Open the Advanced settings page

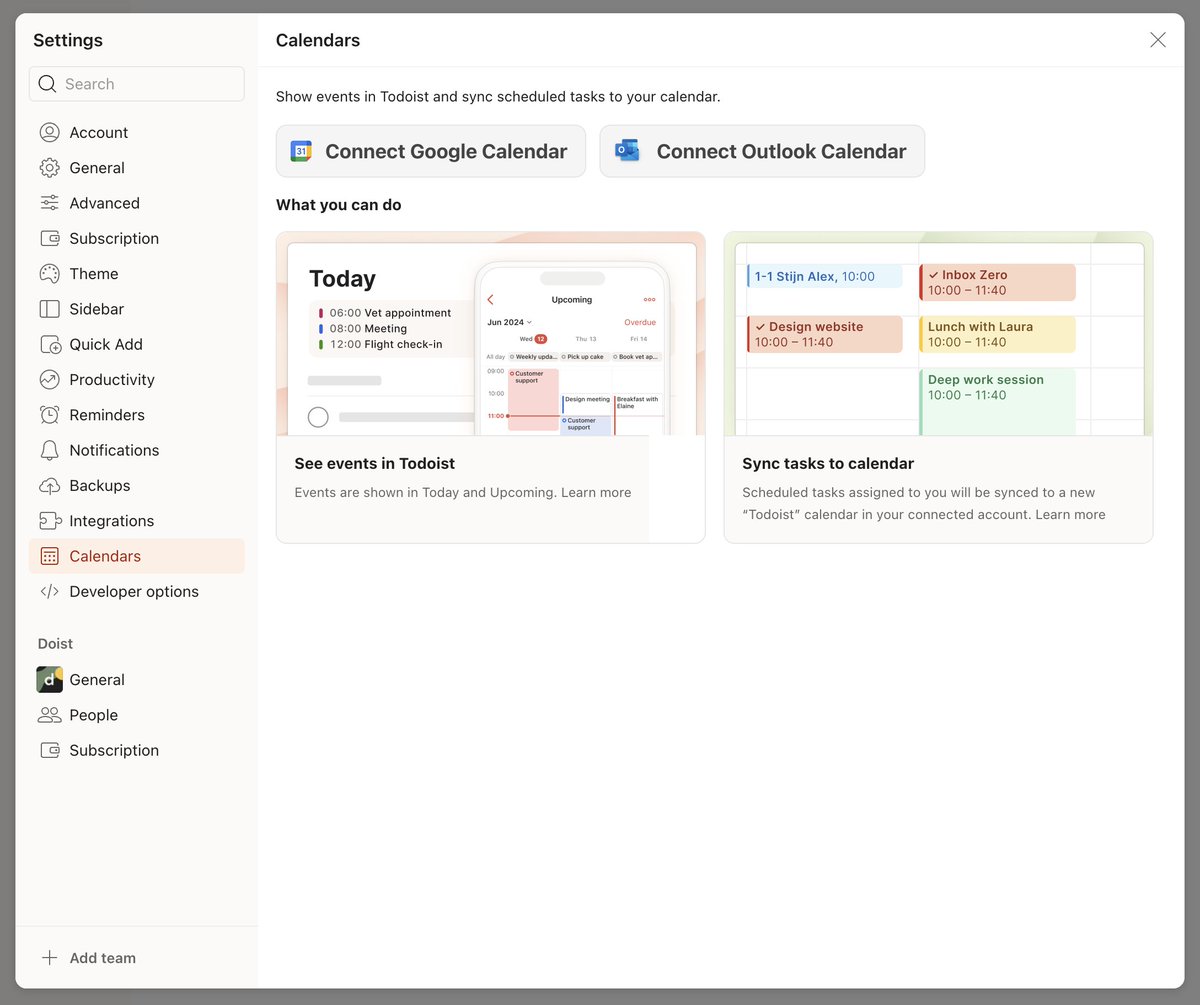click(137, 203)
